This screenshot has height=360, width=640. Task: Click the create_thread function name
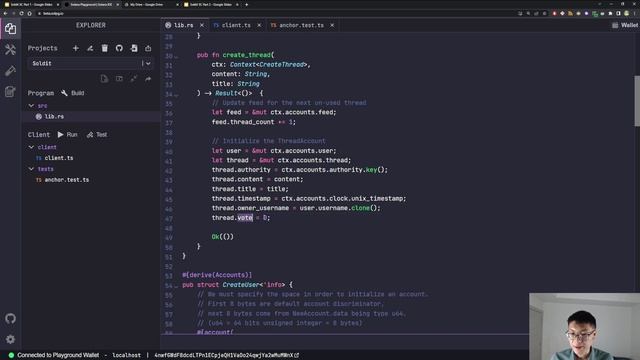click(247, 55)
